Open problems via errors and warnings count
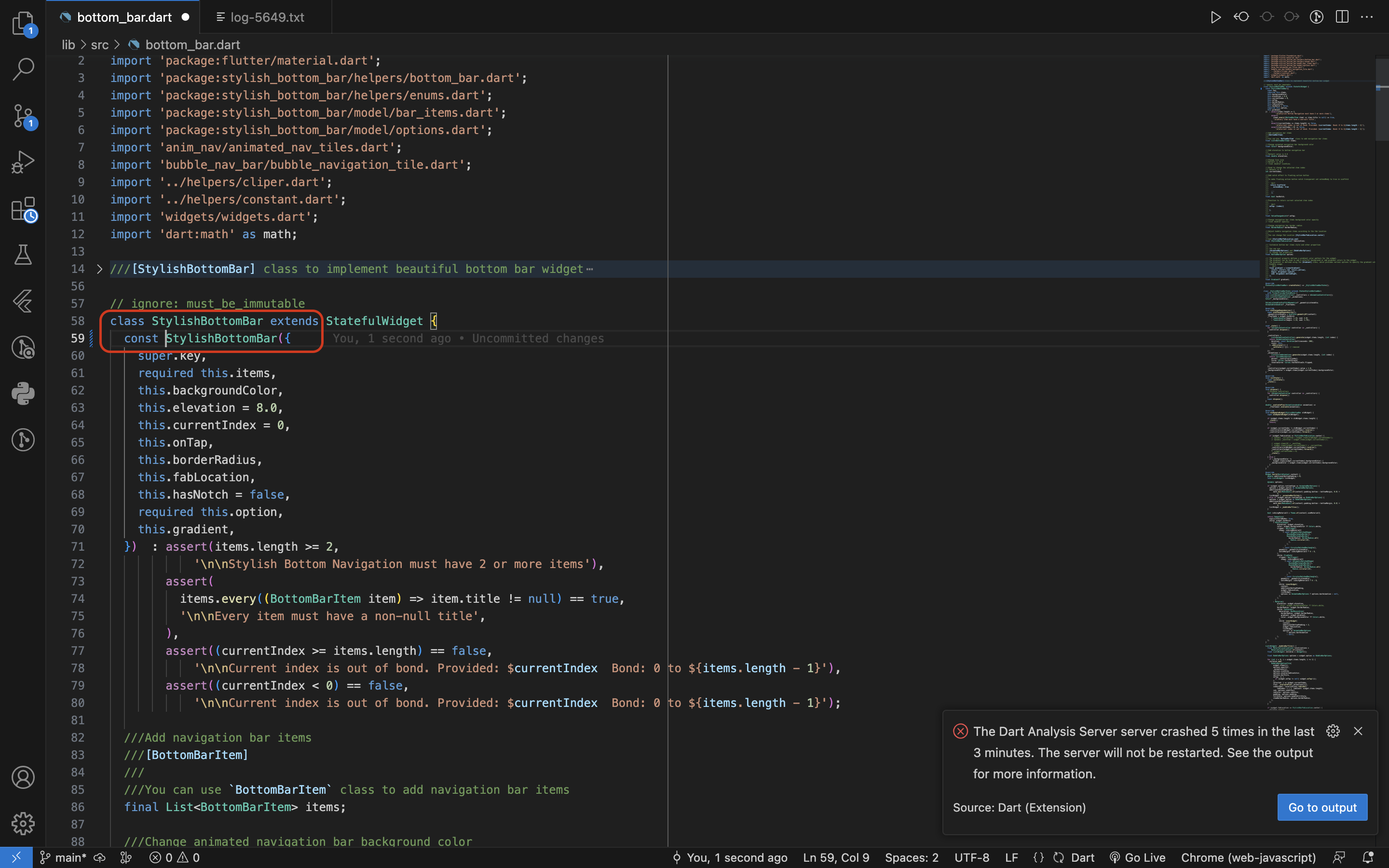 point(175,858)
